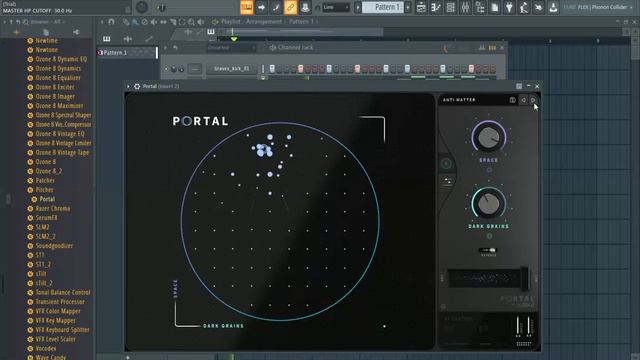Click the main volume knob in top toolbar
Viewport: 640px width, 360px height.
(x=142, y=7)
